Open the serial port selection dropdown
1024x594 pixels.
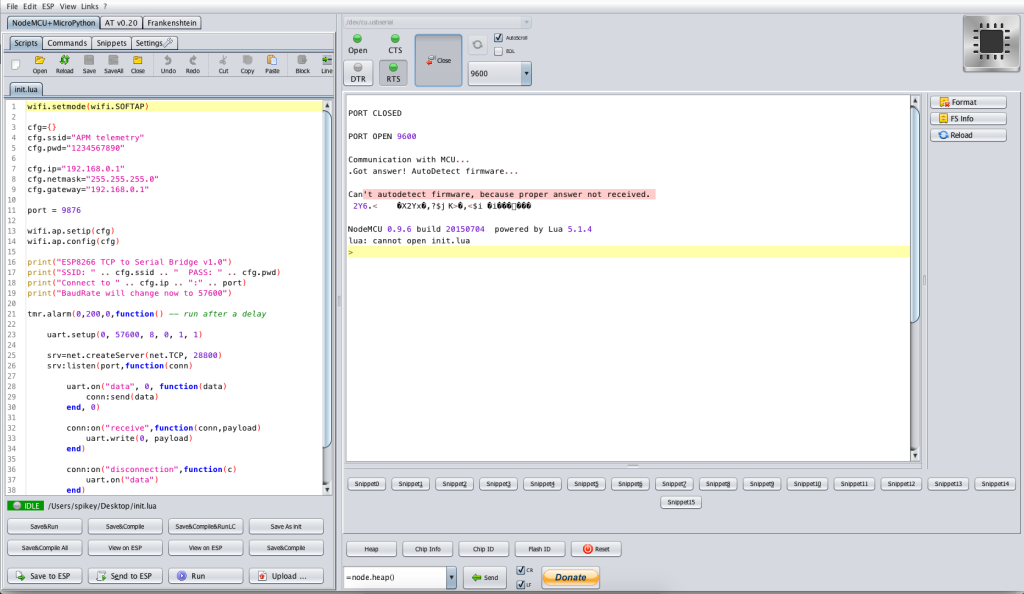[x=526, y=22]
